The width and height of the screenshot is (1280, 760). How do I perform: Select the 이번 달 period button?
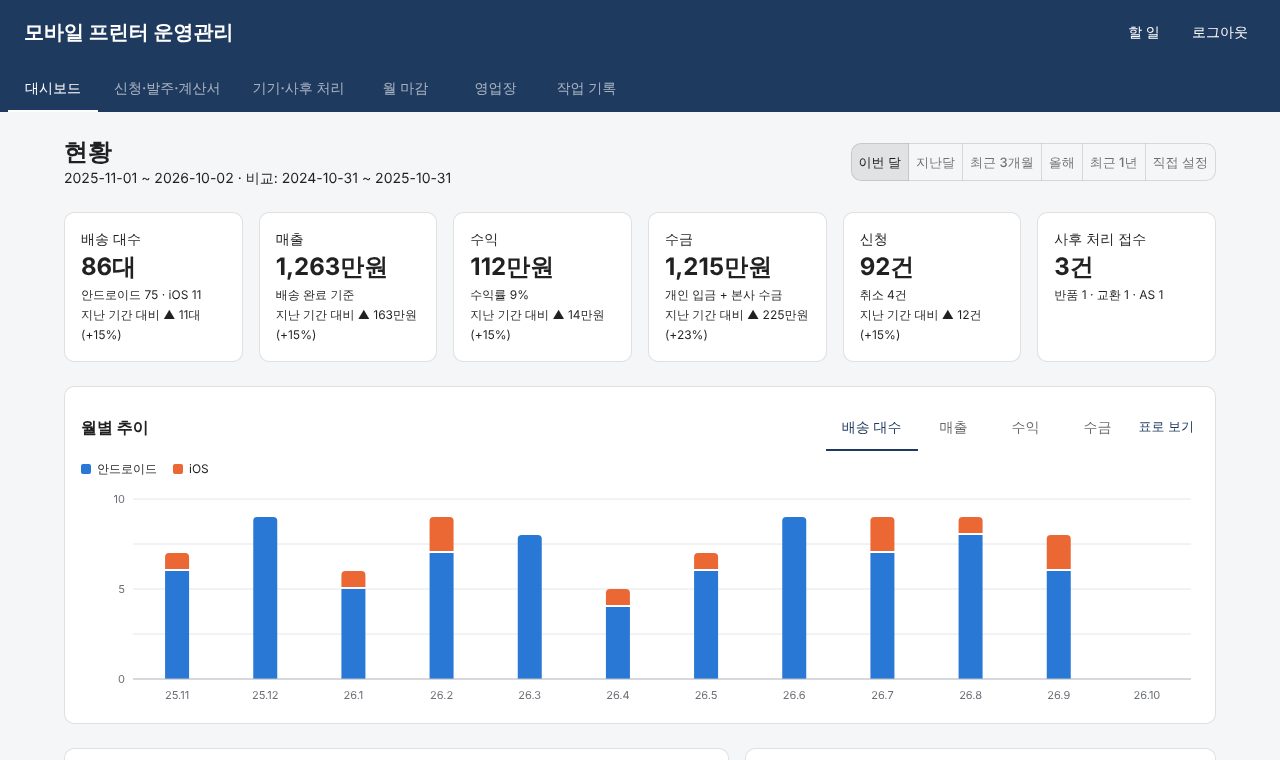click(880, 162)
